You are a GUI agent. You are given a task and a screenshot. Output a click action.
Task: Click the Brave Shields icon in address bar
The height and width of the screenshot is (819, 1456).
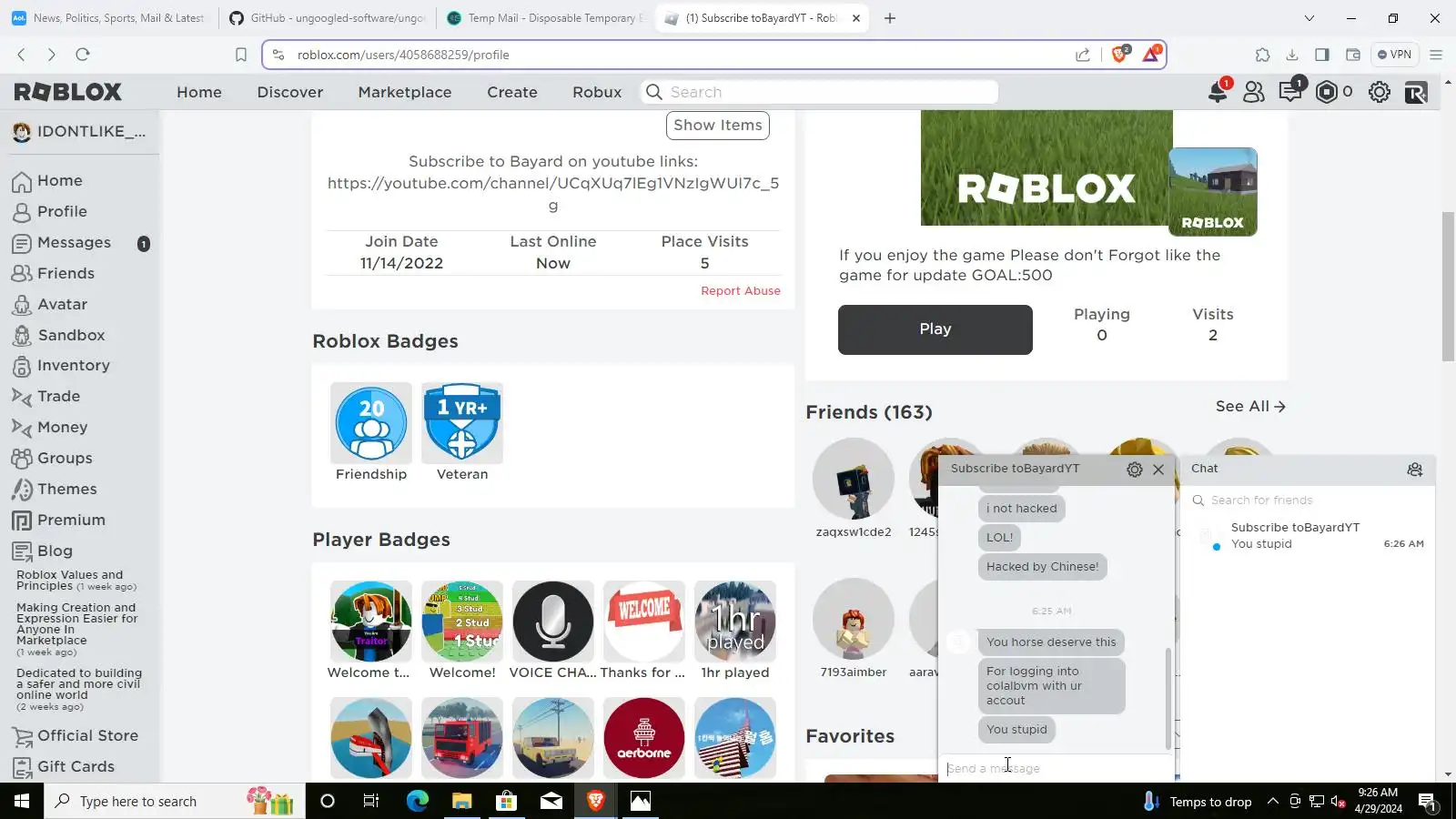(1120, 55)
